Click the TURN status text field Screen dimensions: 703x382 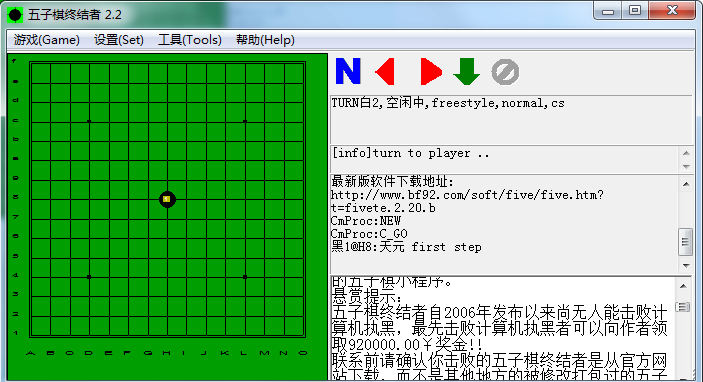511,119
